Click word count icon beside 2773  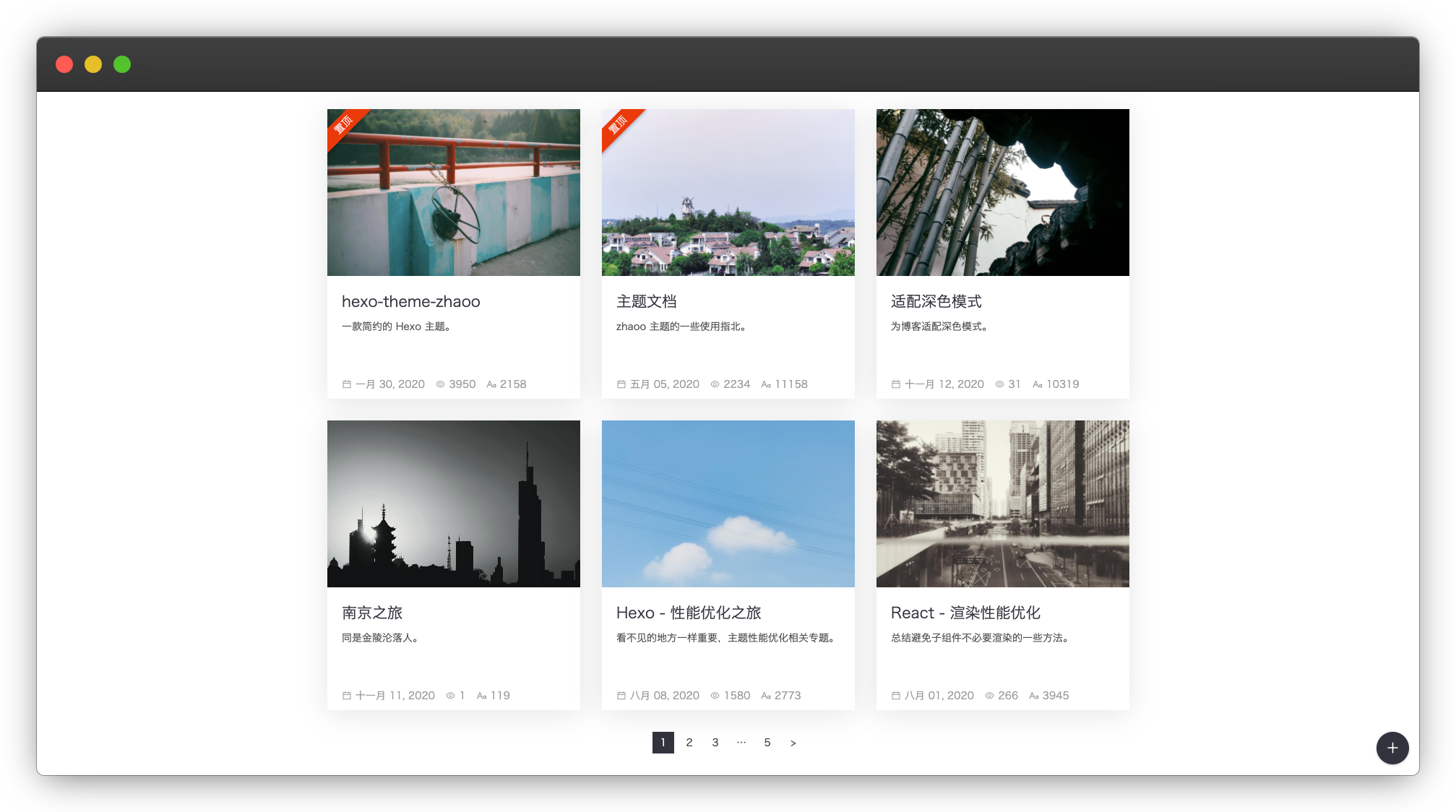click(x=766, y=696)
